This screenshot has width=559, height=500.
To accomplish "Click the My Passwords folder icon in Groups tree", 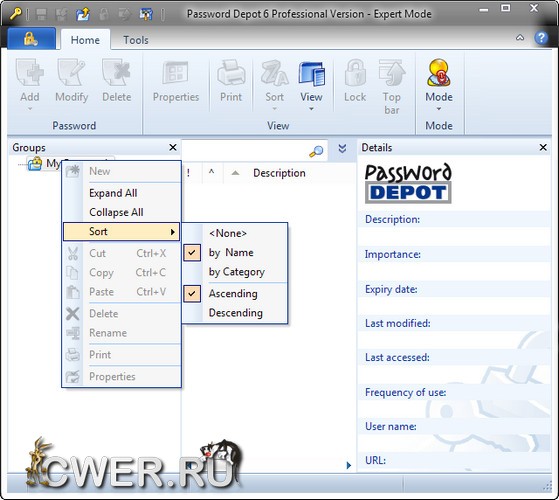I will [35, 164].
